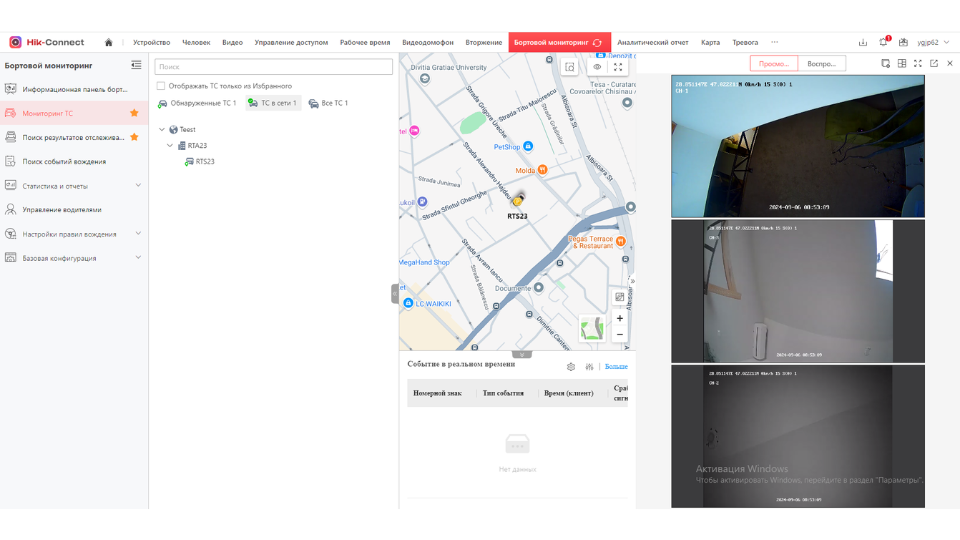The width and height of the screenshot is (960, 540).
Task: Open real-time event settings gear
Action: click(x=571, y=367)
